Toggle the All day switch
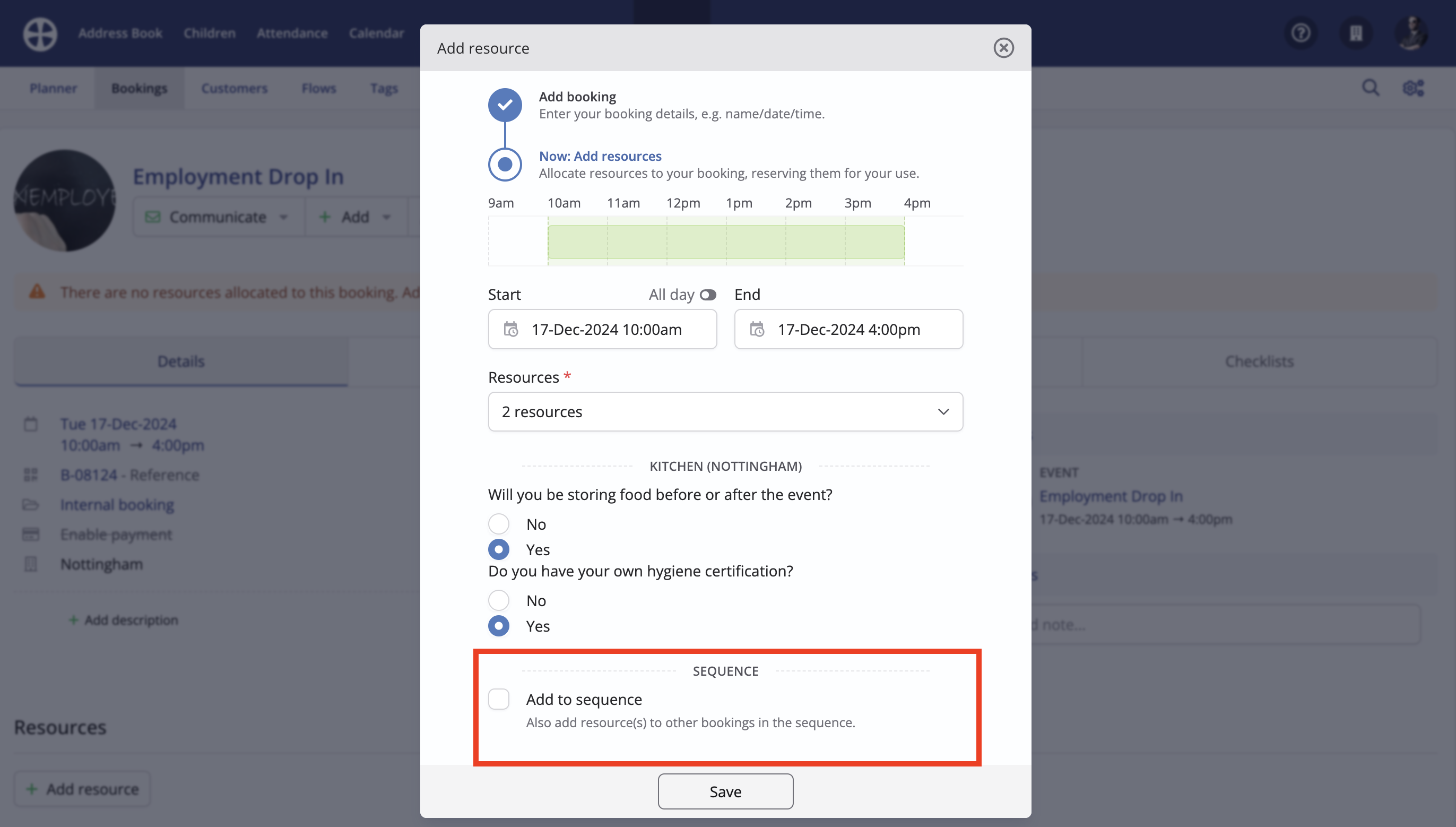Image resolution: width=1456 pixels, height=827 pixels. pyautogui.click(x=707, y=295)
